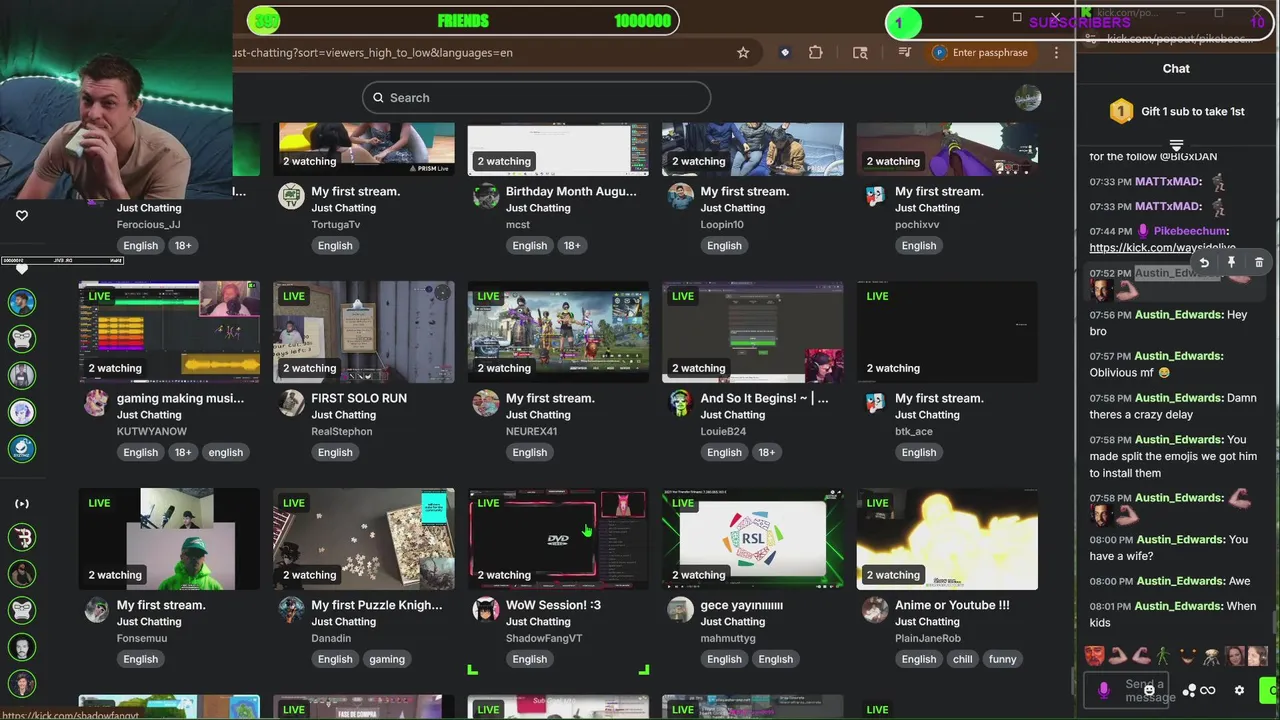Open the Danadin channel name link
Image resolution: width=1280 pixels, height=720 pixels.
(331, 638)
